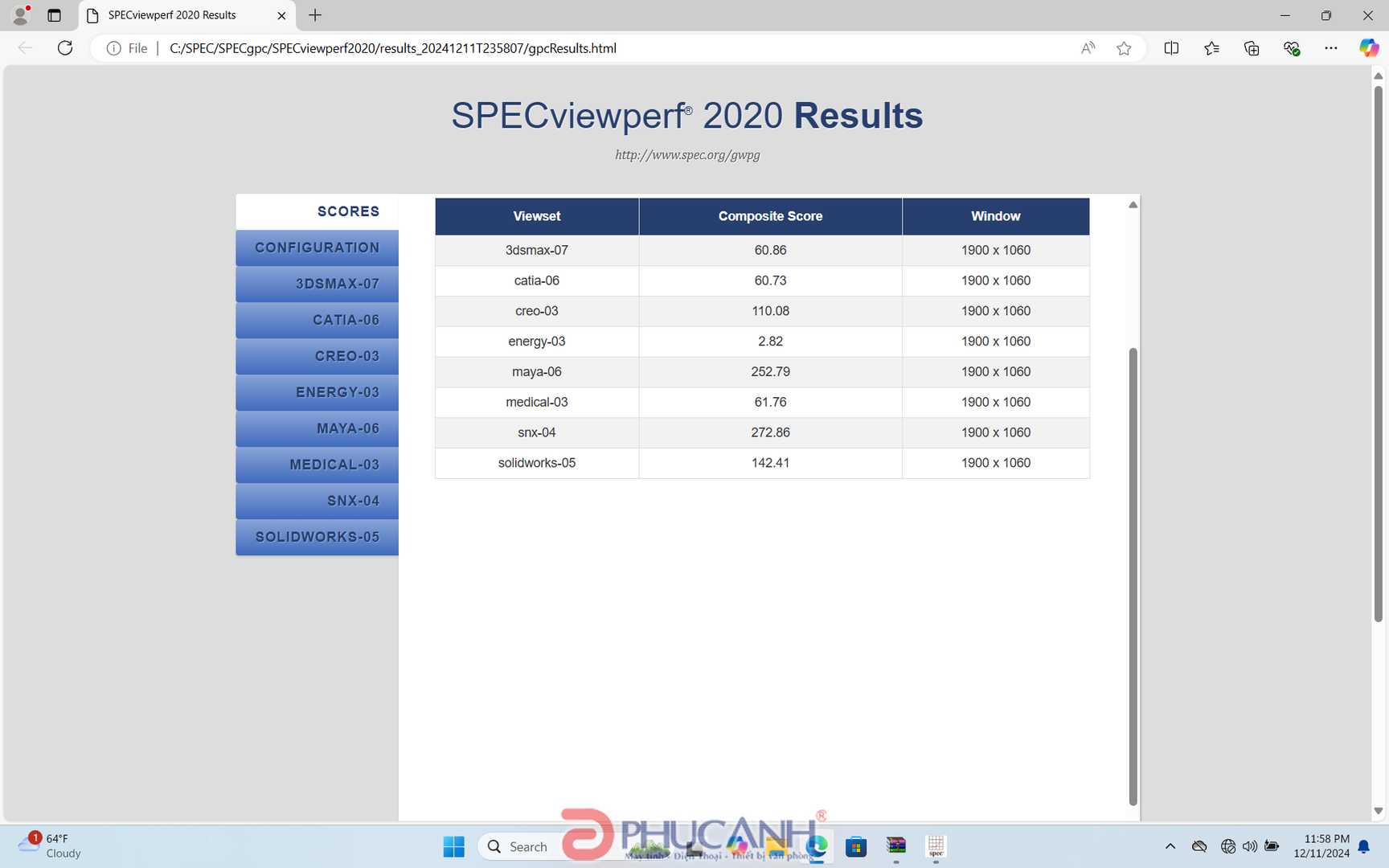This screenshot has height=868, width=1389.
Task: Click the volume speaker tray icon
Action: click(x=1249, y=846)
